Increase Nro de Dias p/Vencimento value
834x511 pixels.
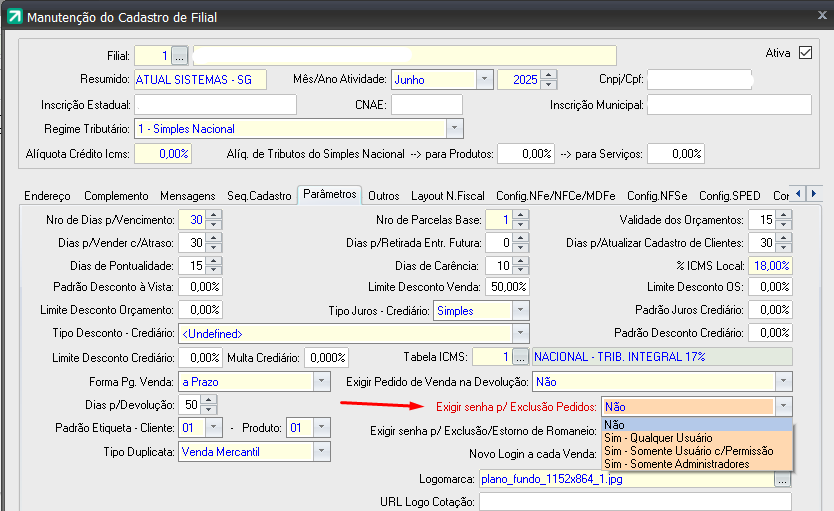pyautogui.click(x=213, y=215)
